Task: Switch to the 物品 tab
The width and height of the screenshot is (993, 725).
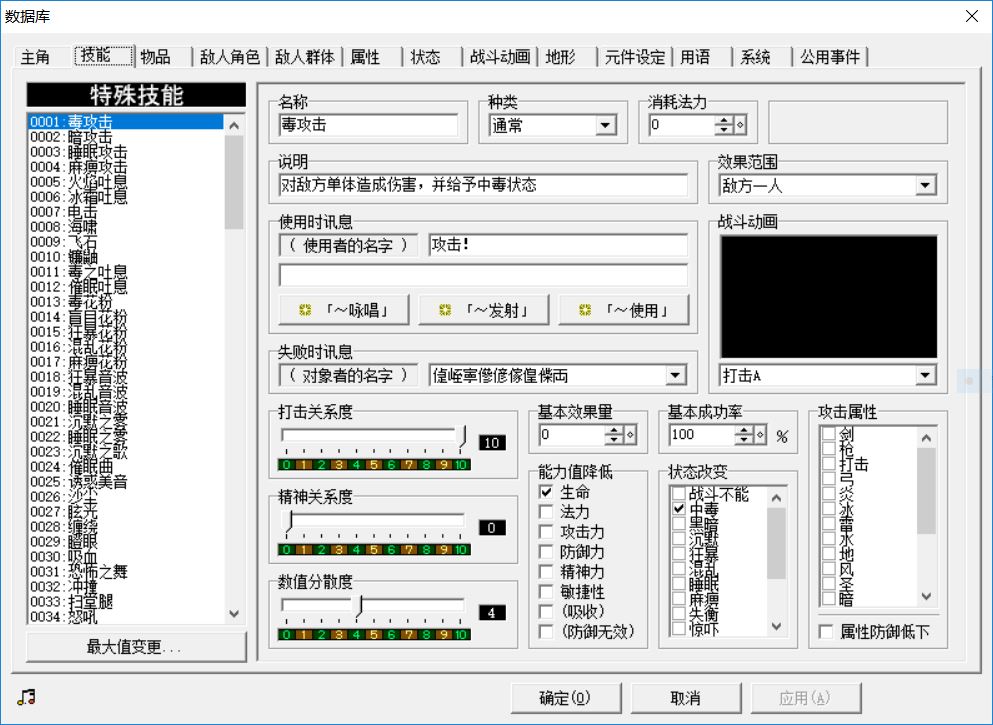Action: (x=155, y=57)
